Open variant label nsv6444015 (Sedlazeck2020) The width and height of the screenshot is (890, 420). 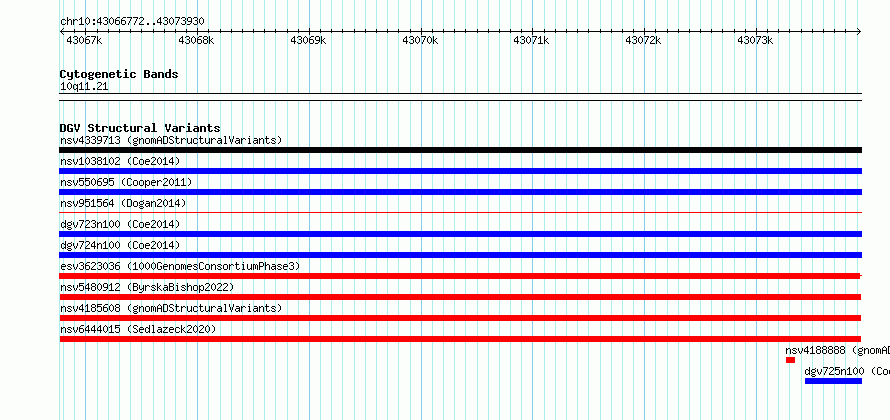138,329
